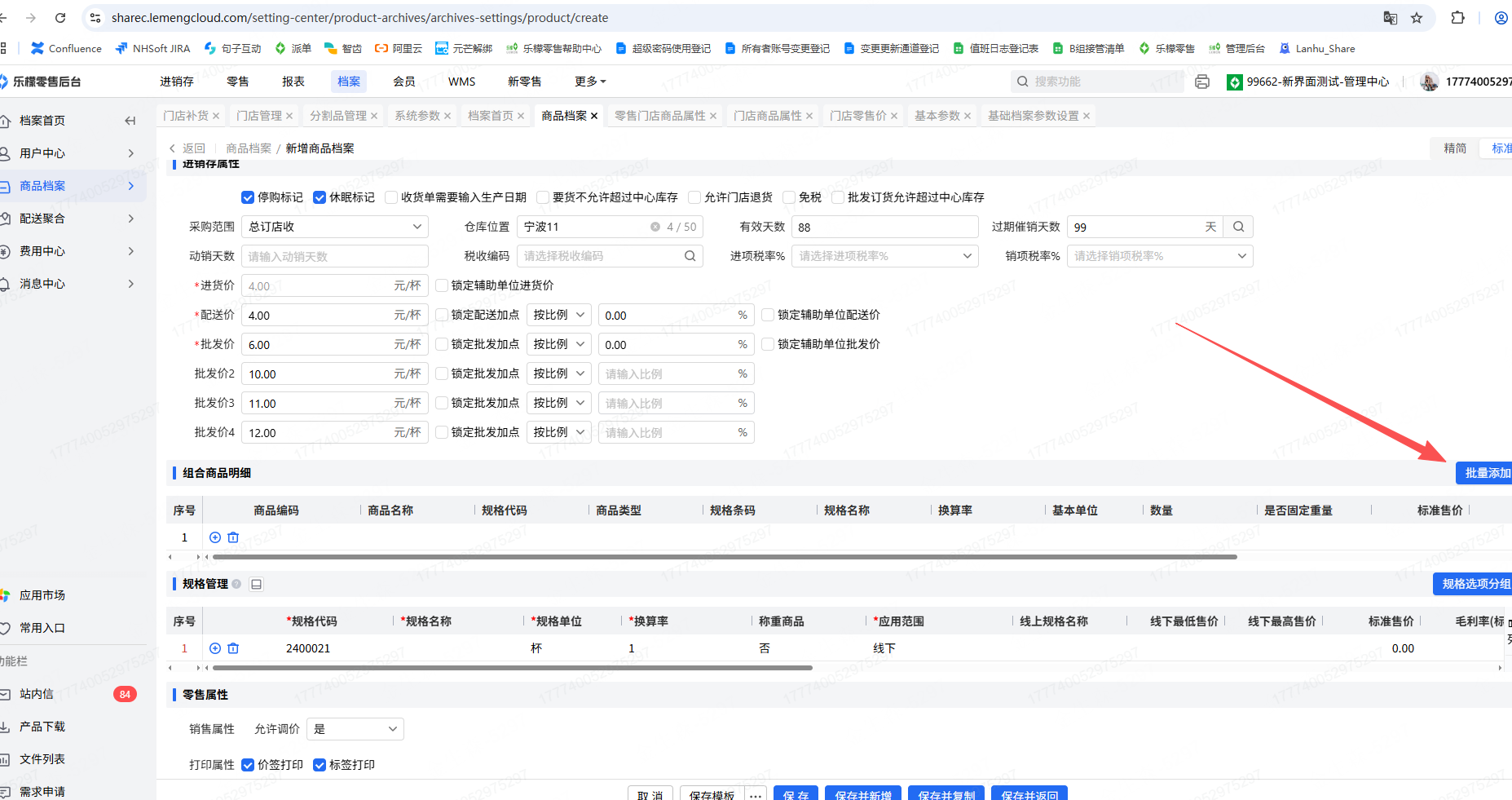Image resolution: width=1512 pixels, height=800 pixels.
Task: Click search icon beside 过期催销天数 field
Action: click(x=1238, y=227)
